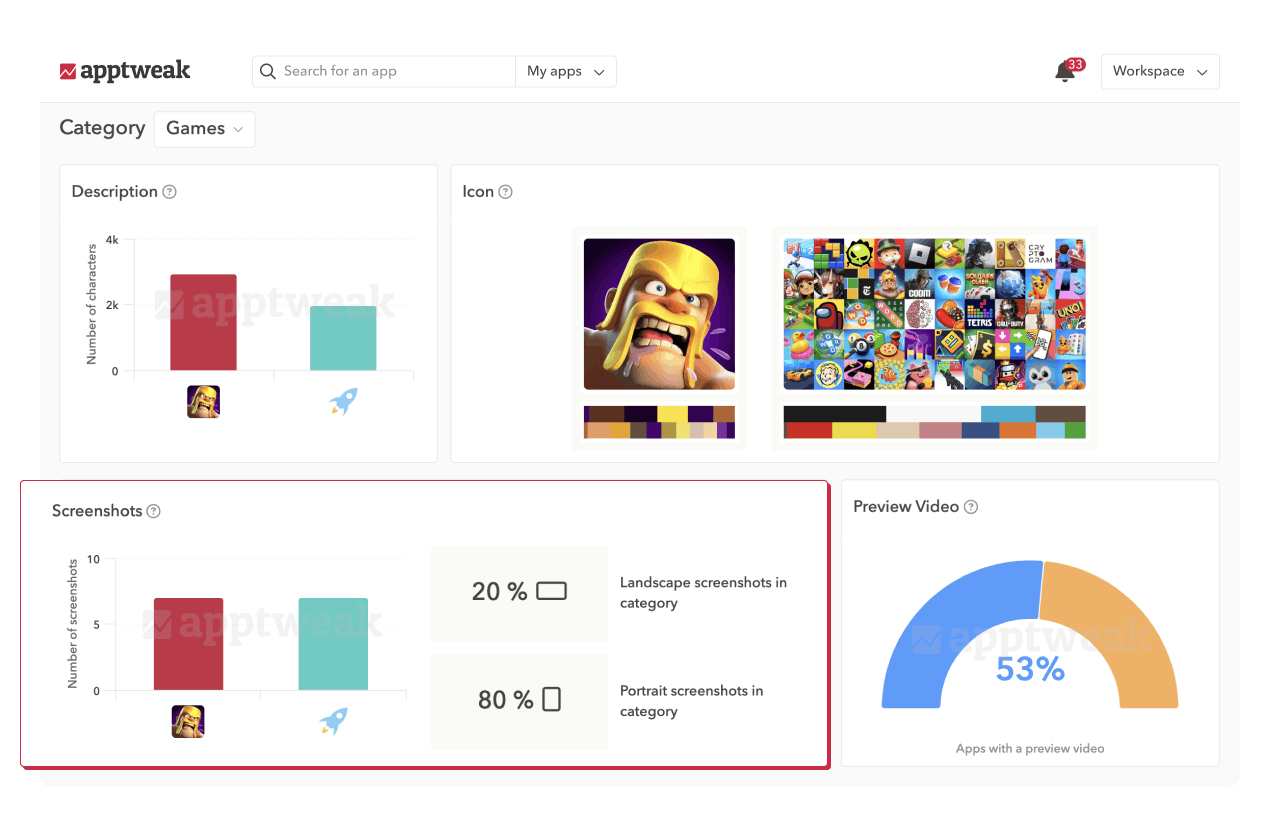Click 'Portrait screenshots in category' label
This screenshot has height=827, width=1280.
point(691,701)
